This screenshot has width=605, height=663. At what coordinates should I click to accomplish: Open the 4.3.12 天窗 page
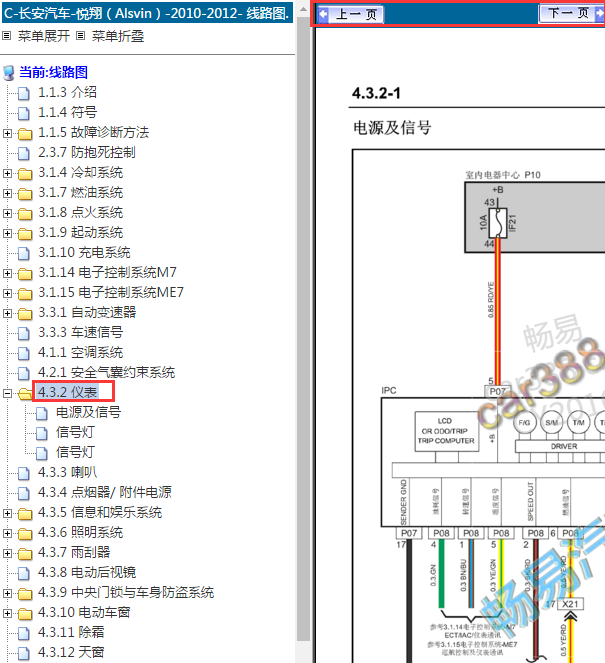(x=71, y=652)
